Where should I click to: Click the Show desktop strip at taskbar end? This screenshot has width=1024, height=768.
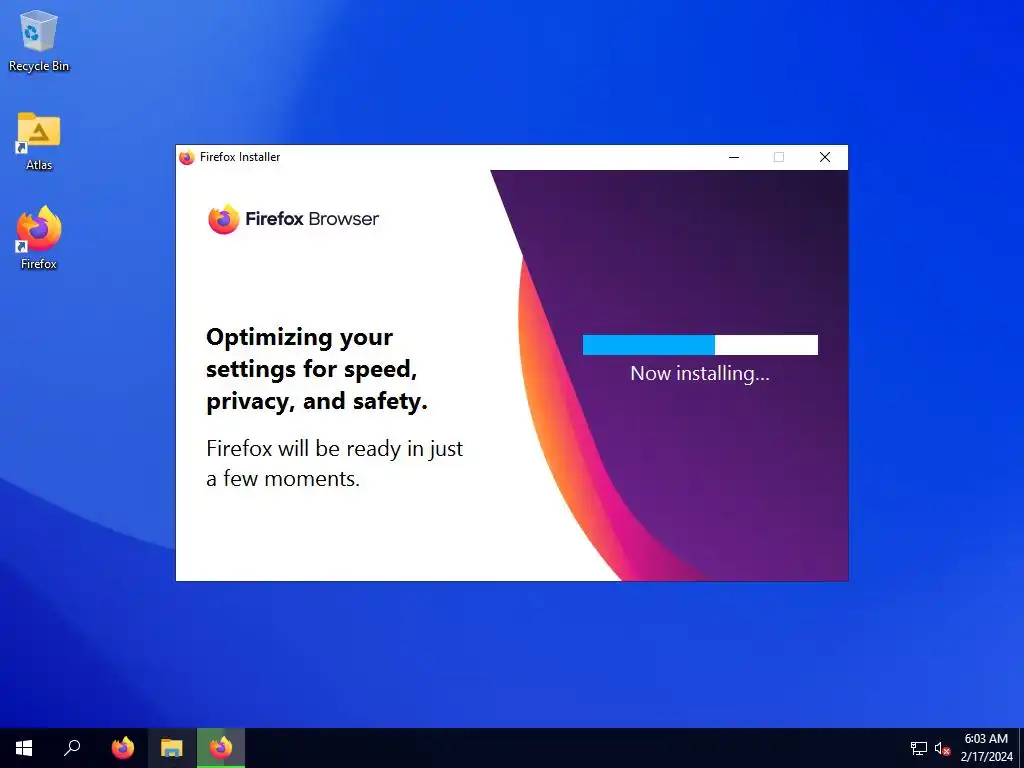tap(1021, 748)
